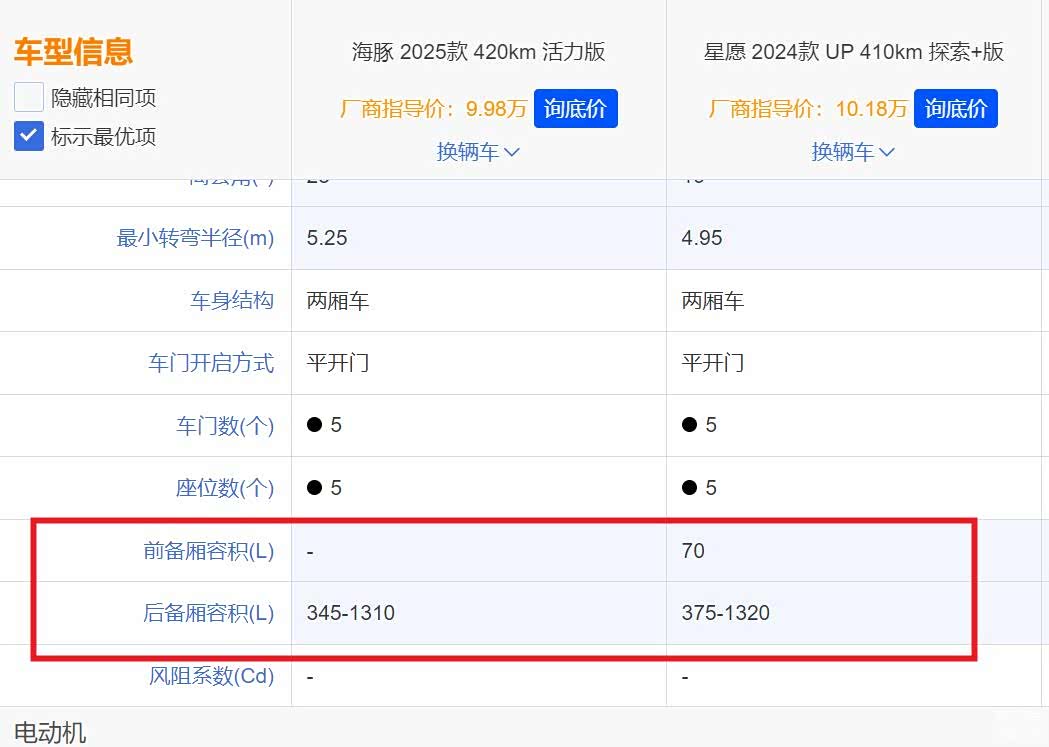The image size is (1049, 747).
Task: Click the 车型信息 heading
Action: pos(73,52)
